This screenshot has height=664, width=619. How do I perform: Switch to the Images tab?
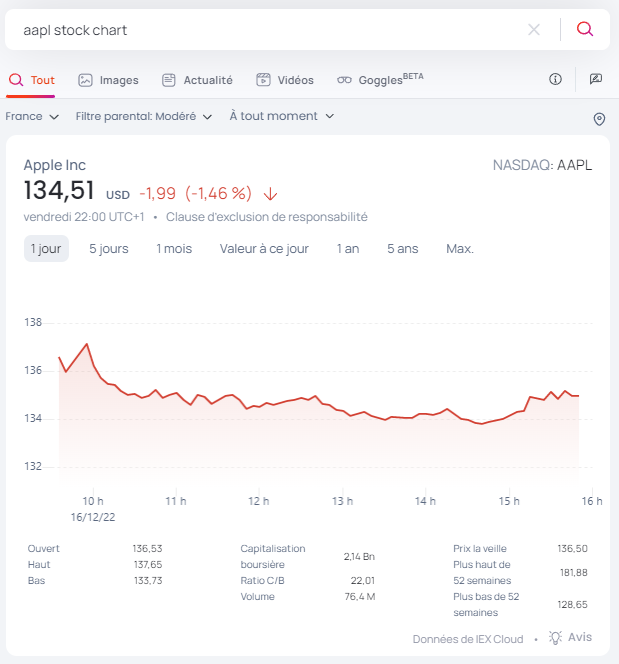coord(108,80)
